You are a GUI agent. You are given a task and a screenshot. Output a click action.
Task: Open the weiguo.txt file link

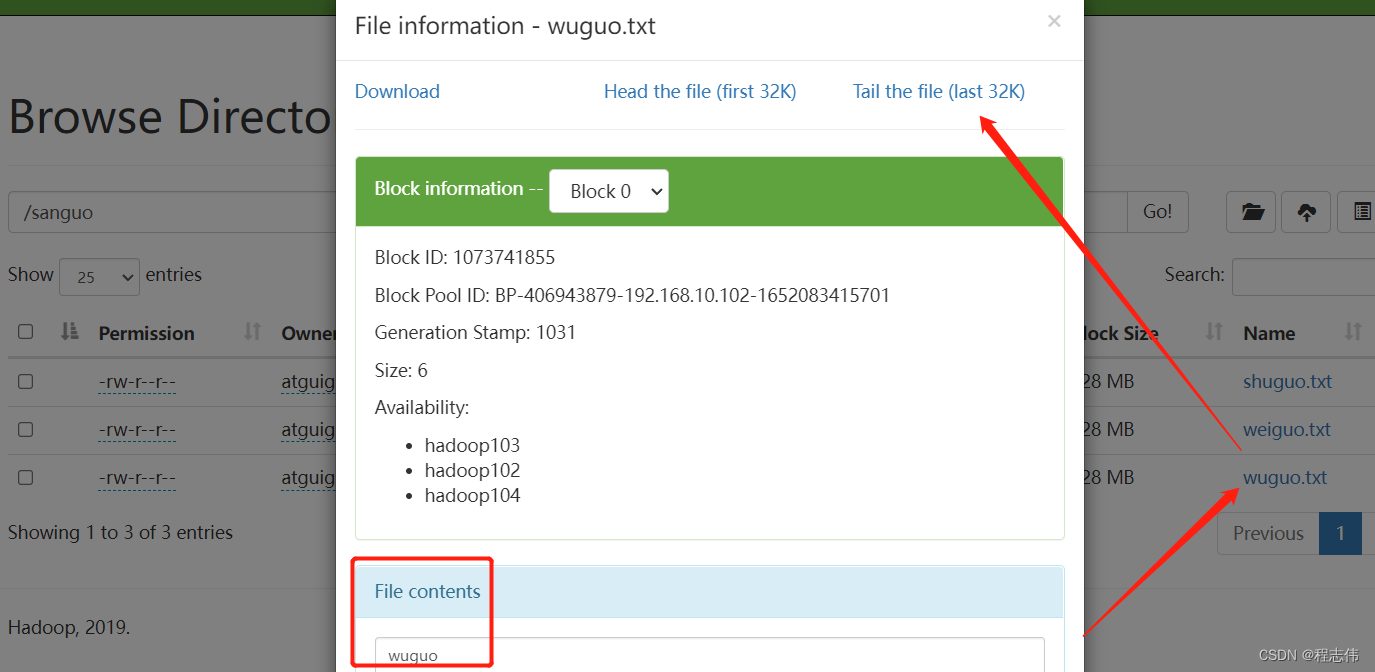point(1286,429)
